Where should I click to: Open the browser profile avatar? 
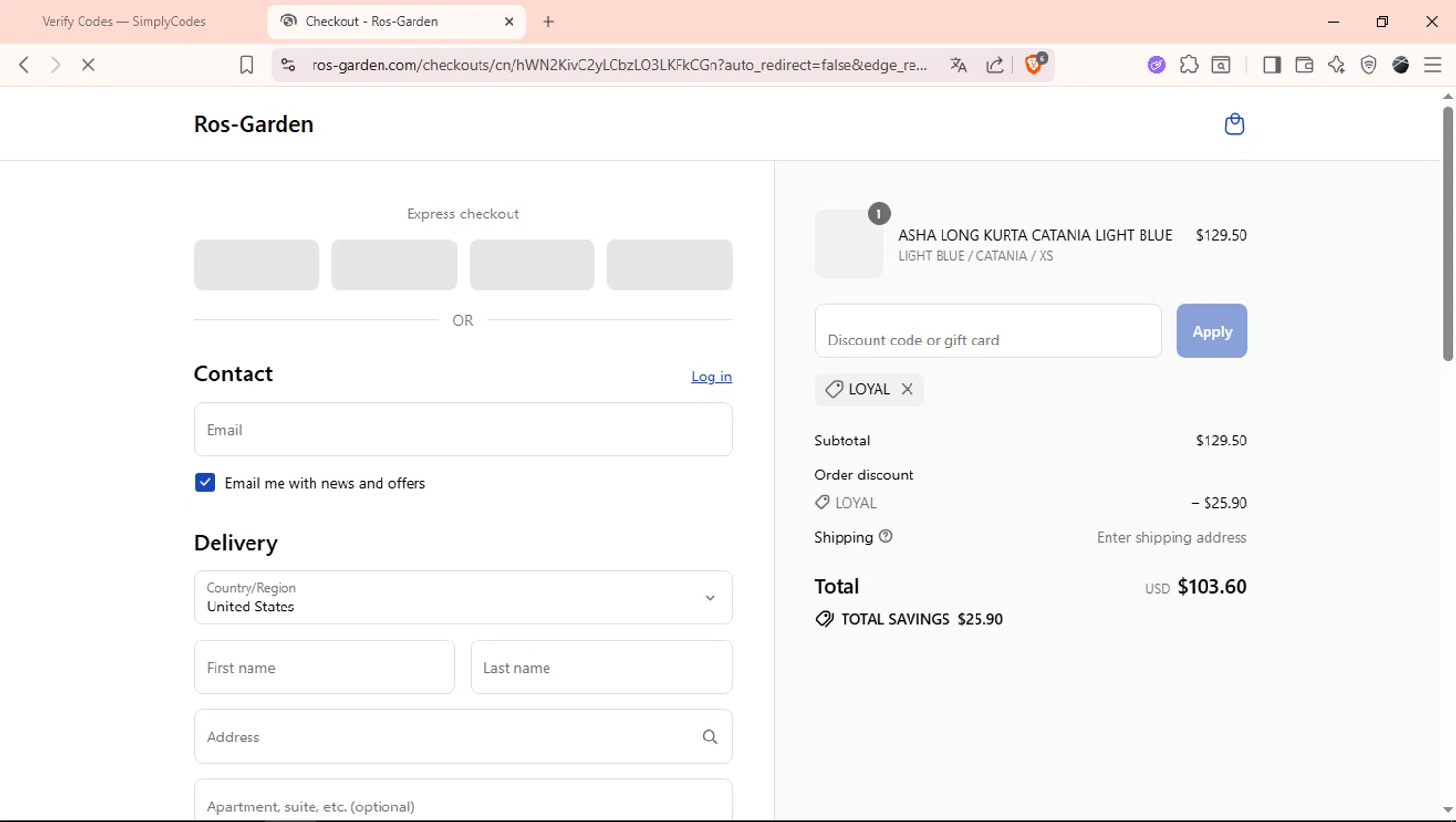[1401, 65]
